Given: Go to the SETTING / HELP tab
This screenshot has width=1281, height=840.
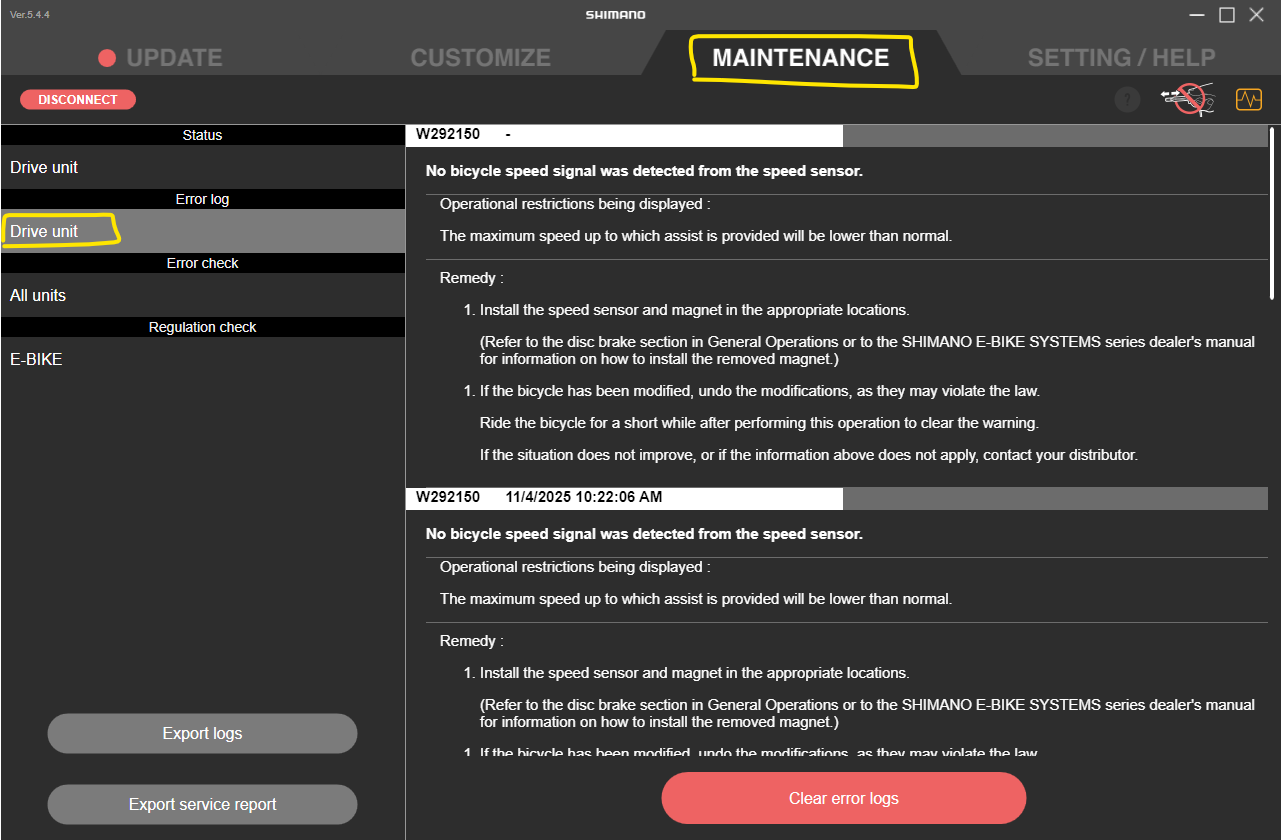Looking at the screenshot, I should 1122,58.
